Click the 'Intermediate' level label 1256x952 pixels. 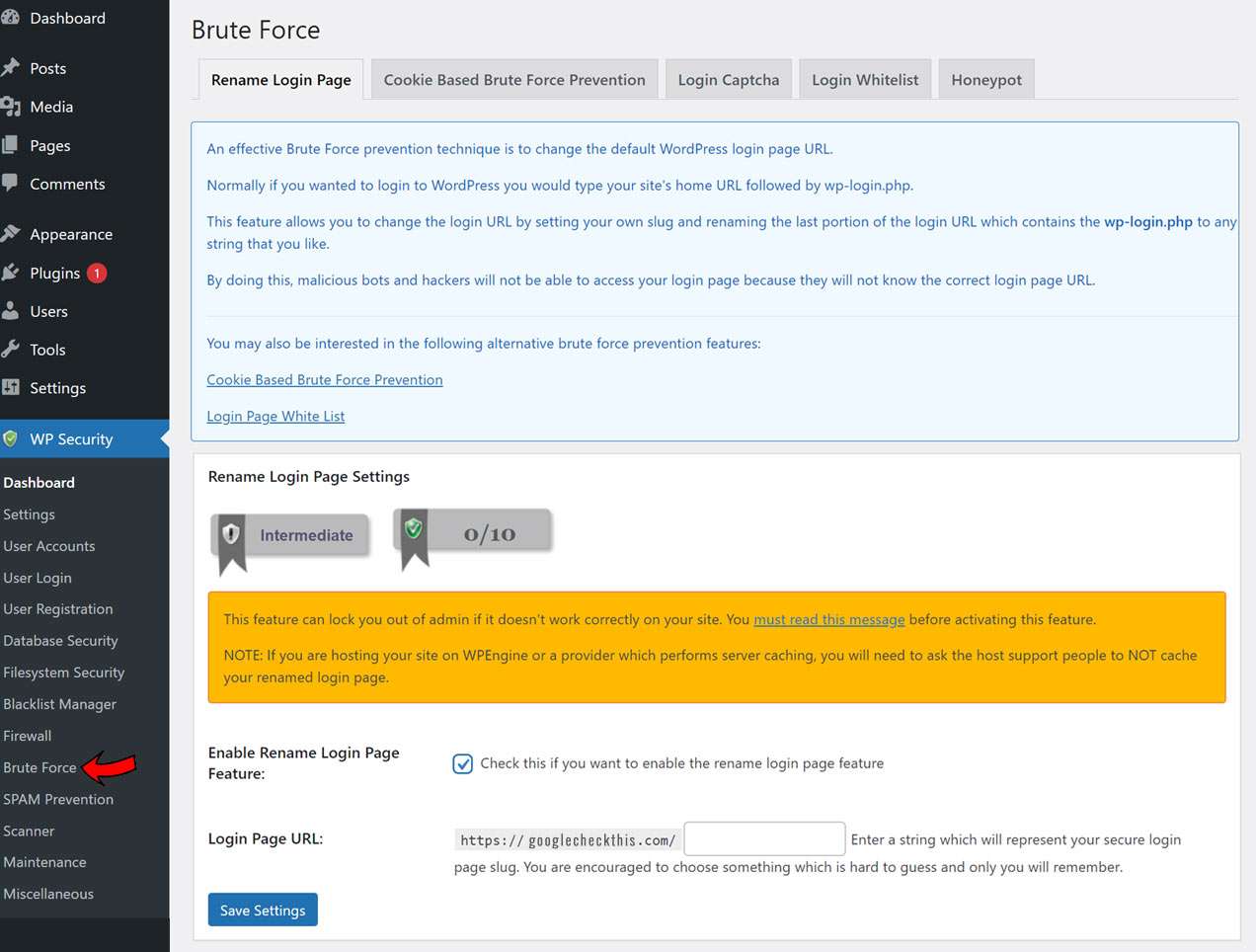[x=306, y=535]
